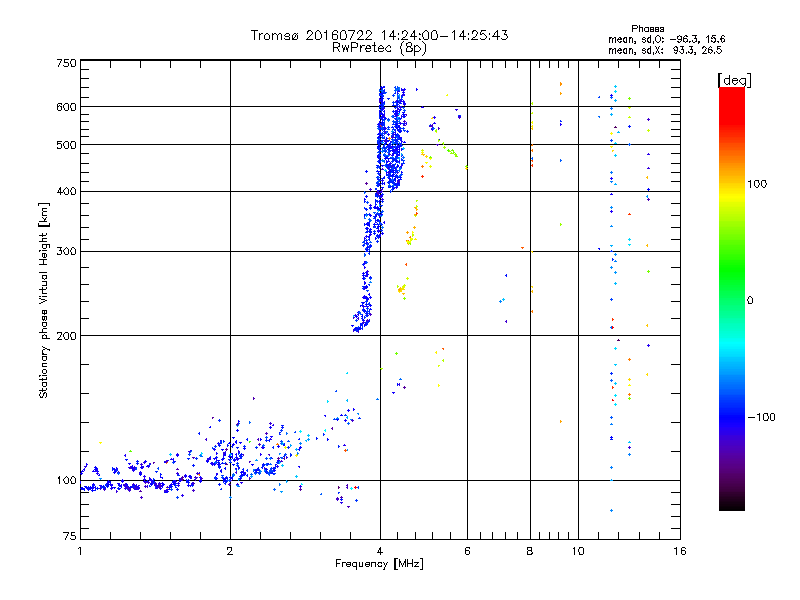Click the '[deg]' colorbar unit label
Image resolution: width=800 pixels, height=600 pixels.
point(734,81)
